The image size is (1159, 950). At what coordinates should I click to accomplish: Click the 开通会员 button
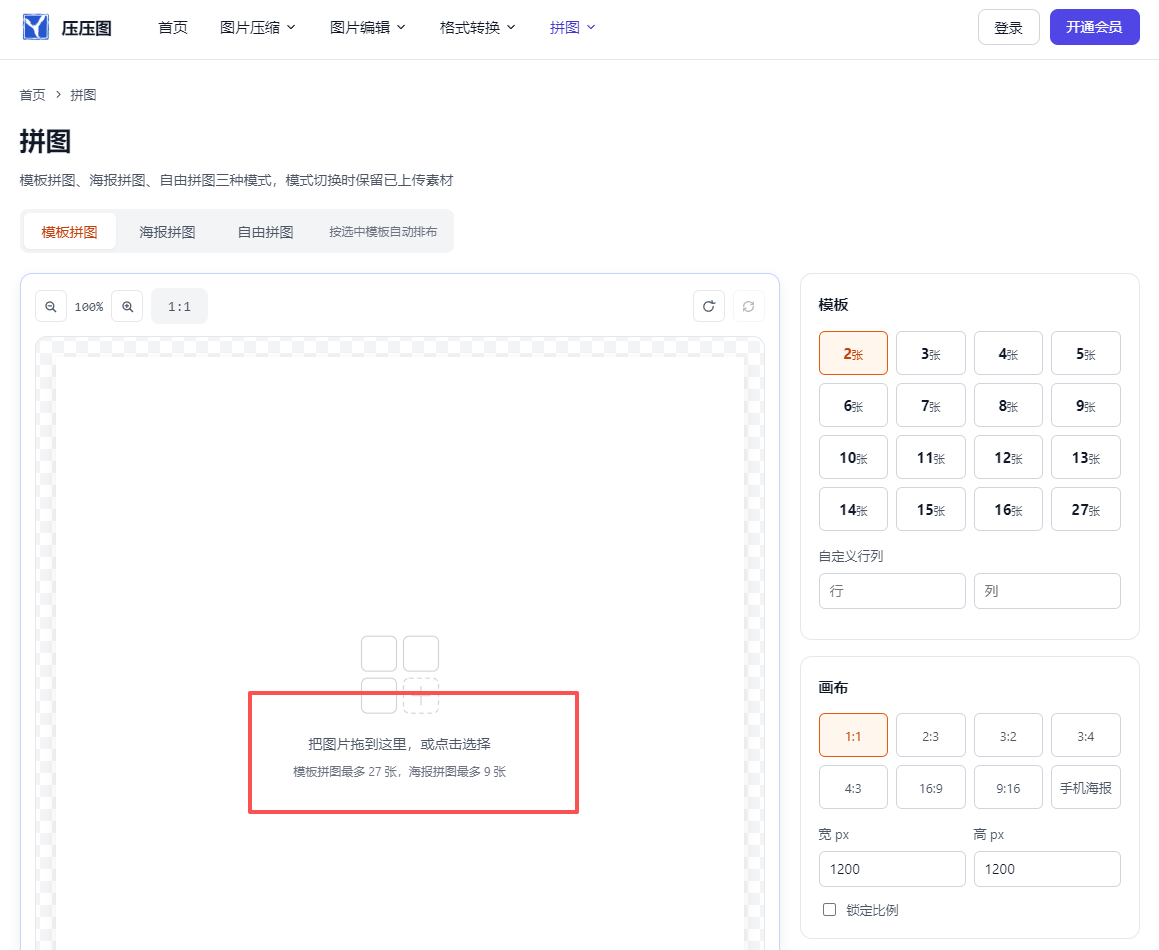1095,27
